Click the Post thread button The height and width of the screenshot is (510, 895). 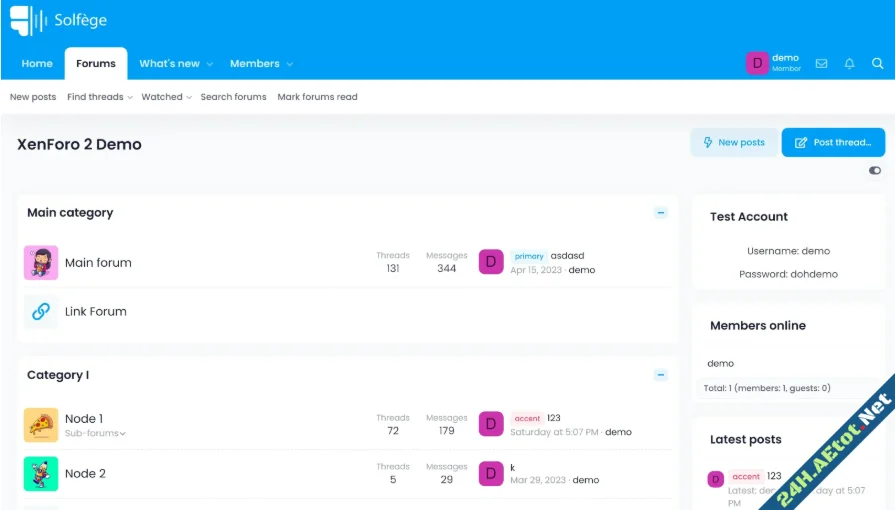[833, 142]
